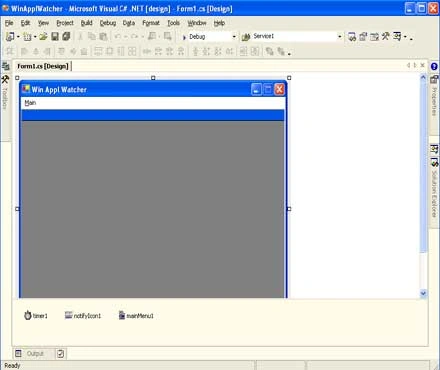Open the Tools menu

[x=173, y=23]
